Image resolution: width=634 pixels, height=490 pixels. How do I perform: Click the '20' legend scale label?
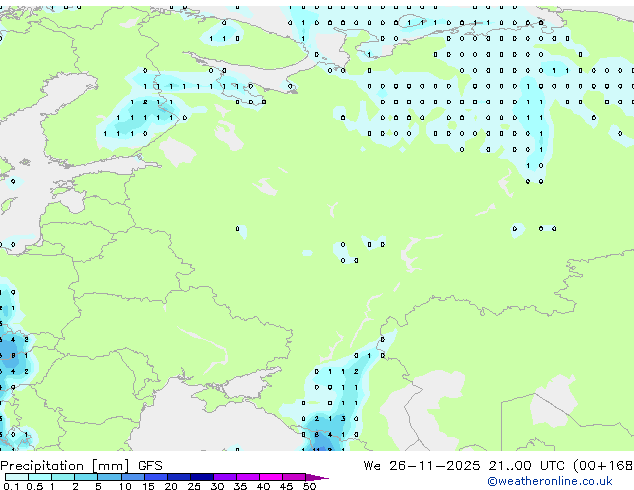(171, 486)
